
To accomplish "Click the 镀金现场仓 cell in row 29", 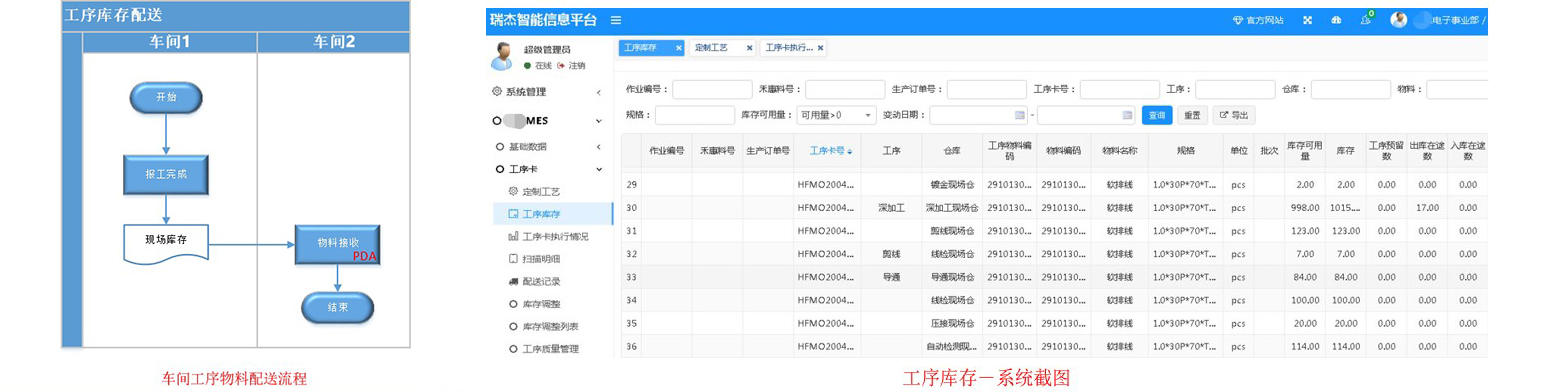I will tap(952, 185).
